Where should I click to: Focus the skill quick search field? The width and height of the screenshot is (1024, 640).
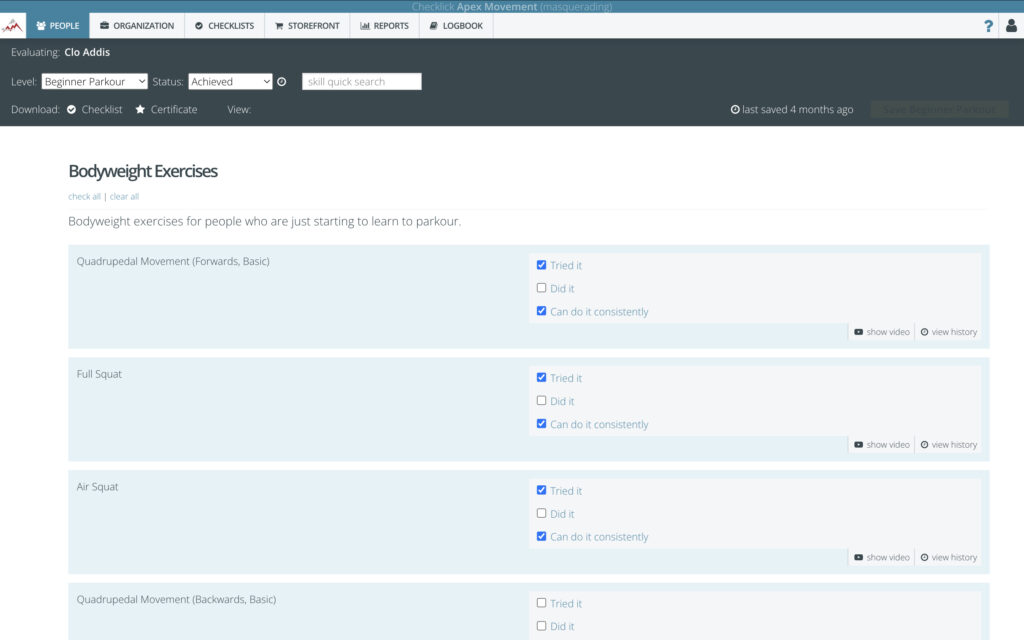361,82
